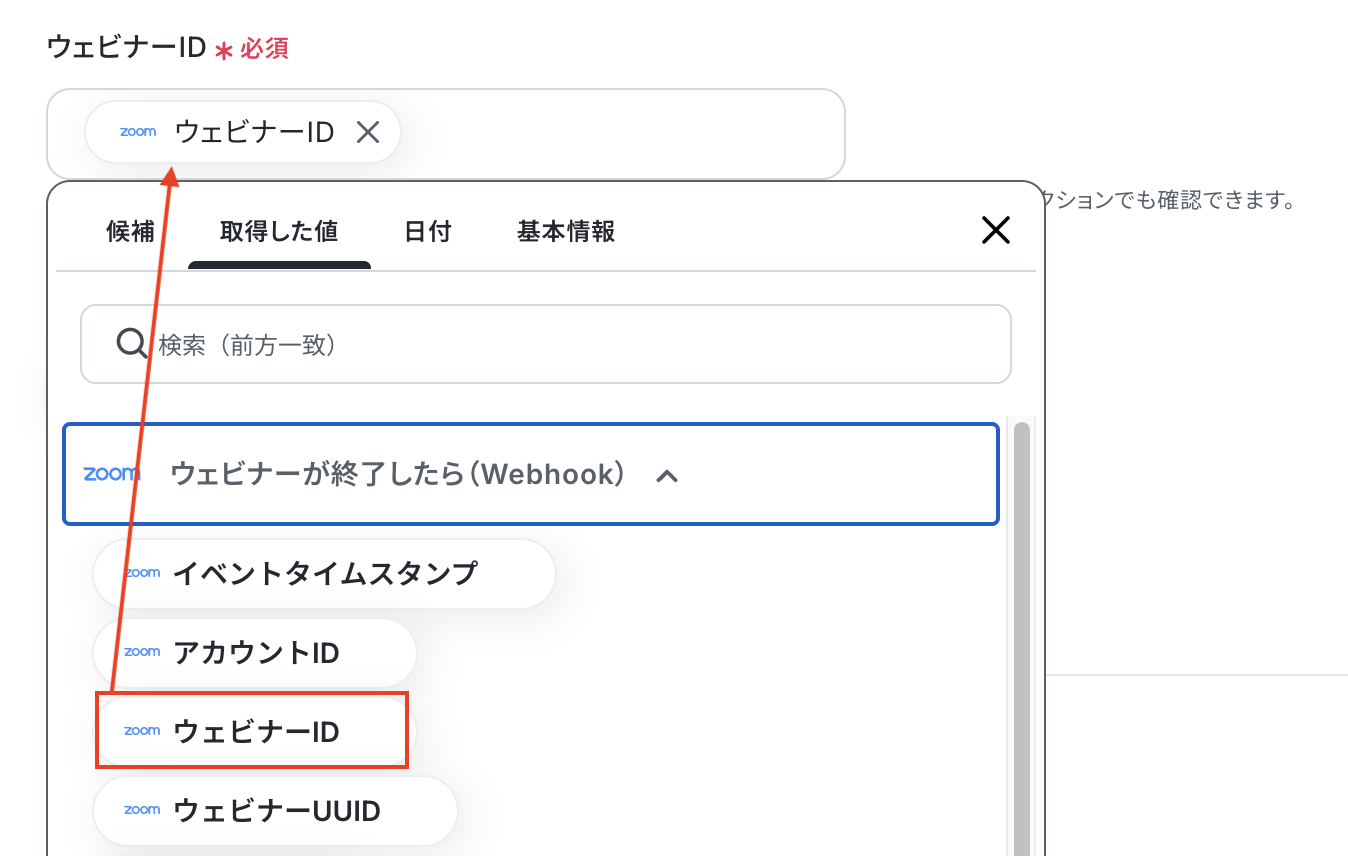Click the Zoom logo in the selected ウェビナーID chip

(138, 132)
